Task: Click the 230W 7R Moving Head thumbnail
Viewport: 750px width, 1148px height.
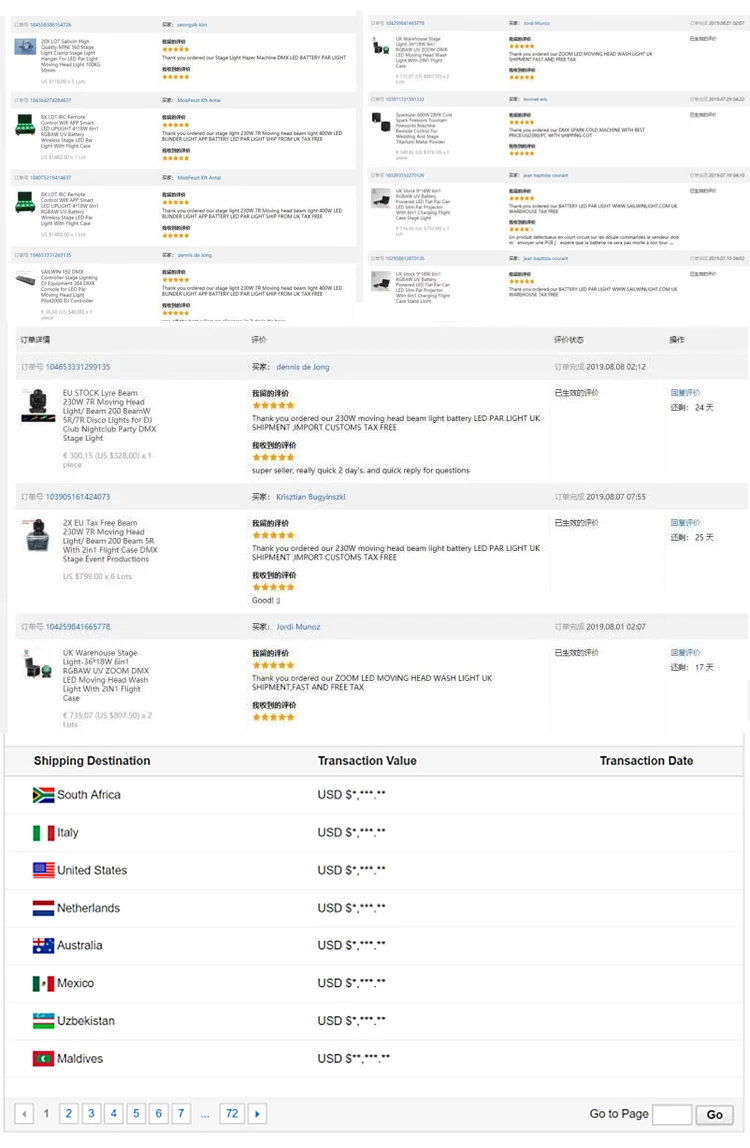Action: 39,405
